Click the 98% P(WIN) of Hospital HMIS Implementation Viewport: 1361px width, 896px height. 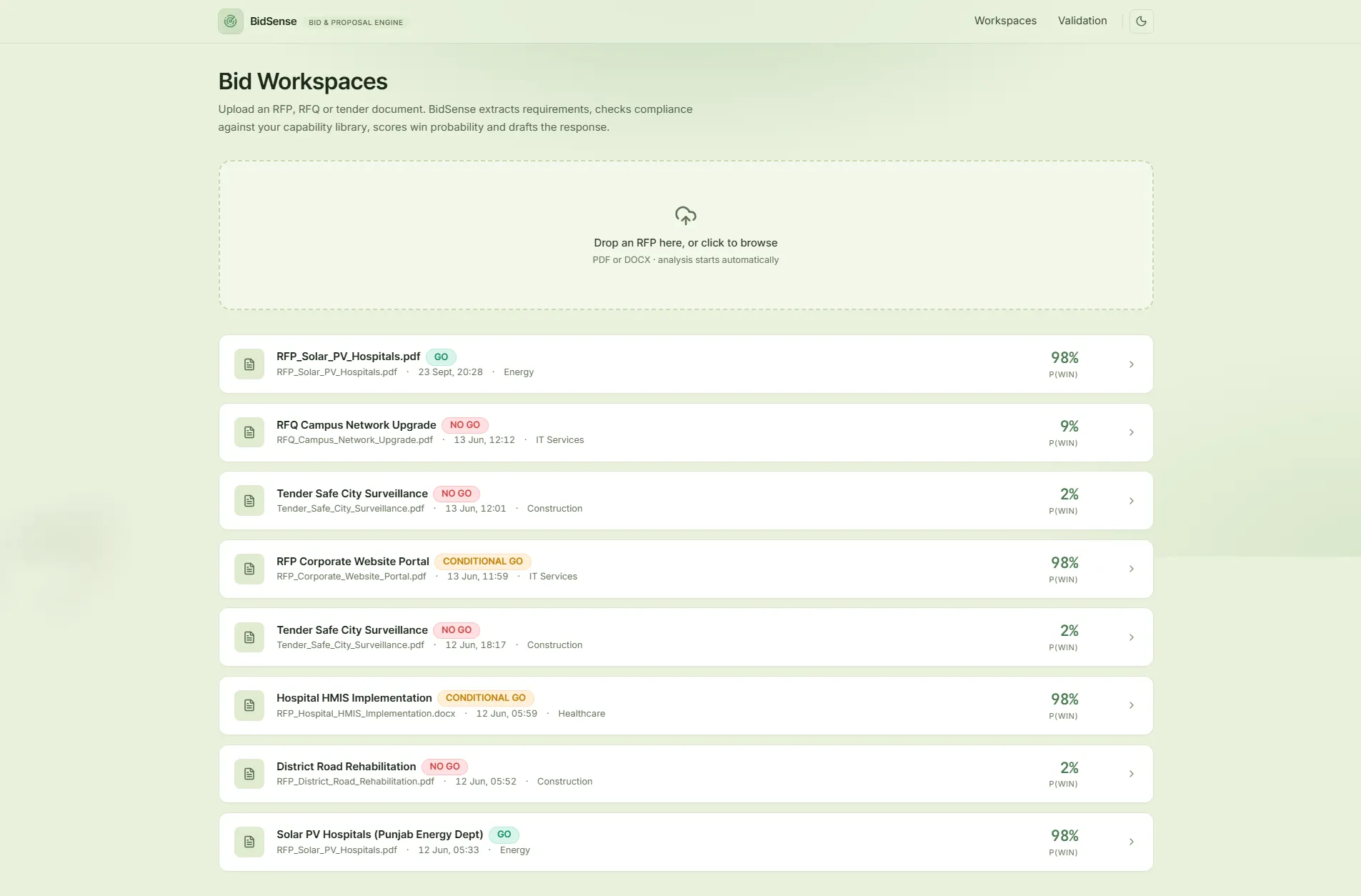tap(1065, 699)
